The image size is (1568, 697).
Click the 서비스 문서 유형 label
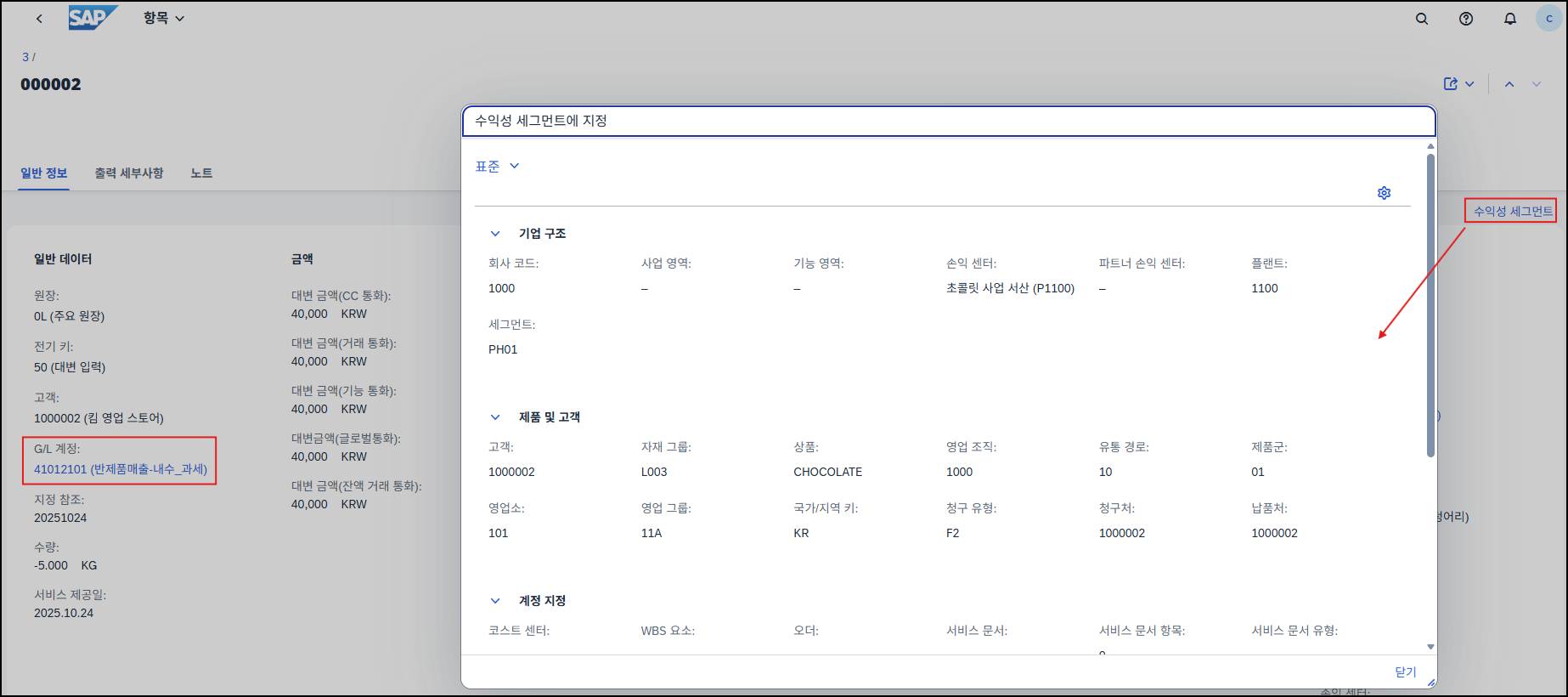[1294, 631]
